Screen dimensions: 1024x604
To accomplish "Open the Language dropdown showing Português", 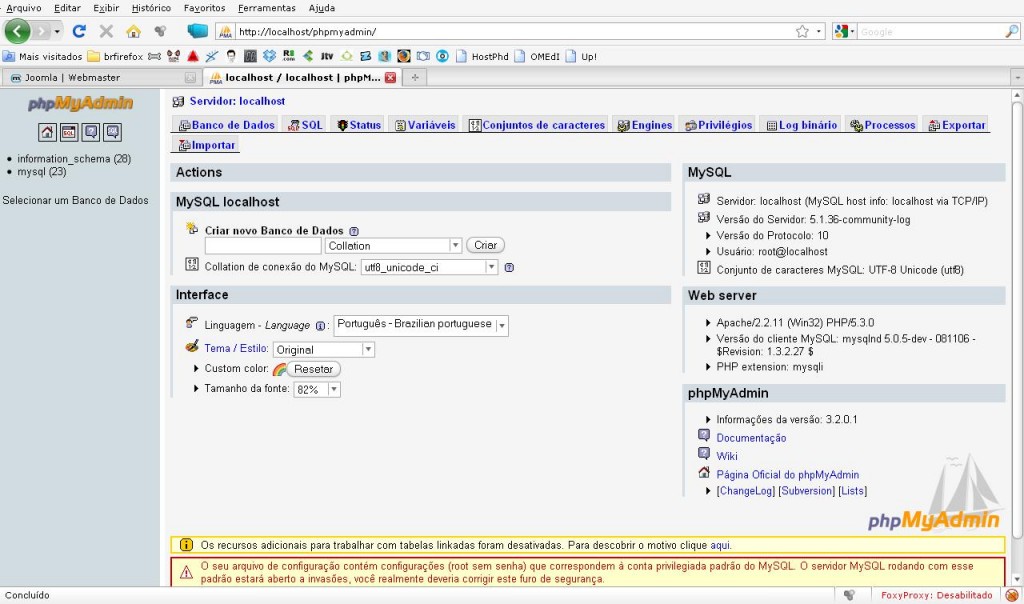I will (421, 325).
